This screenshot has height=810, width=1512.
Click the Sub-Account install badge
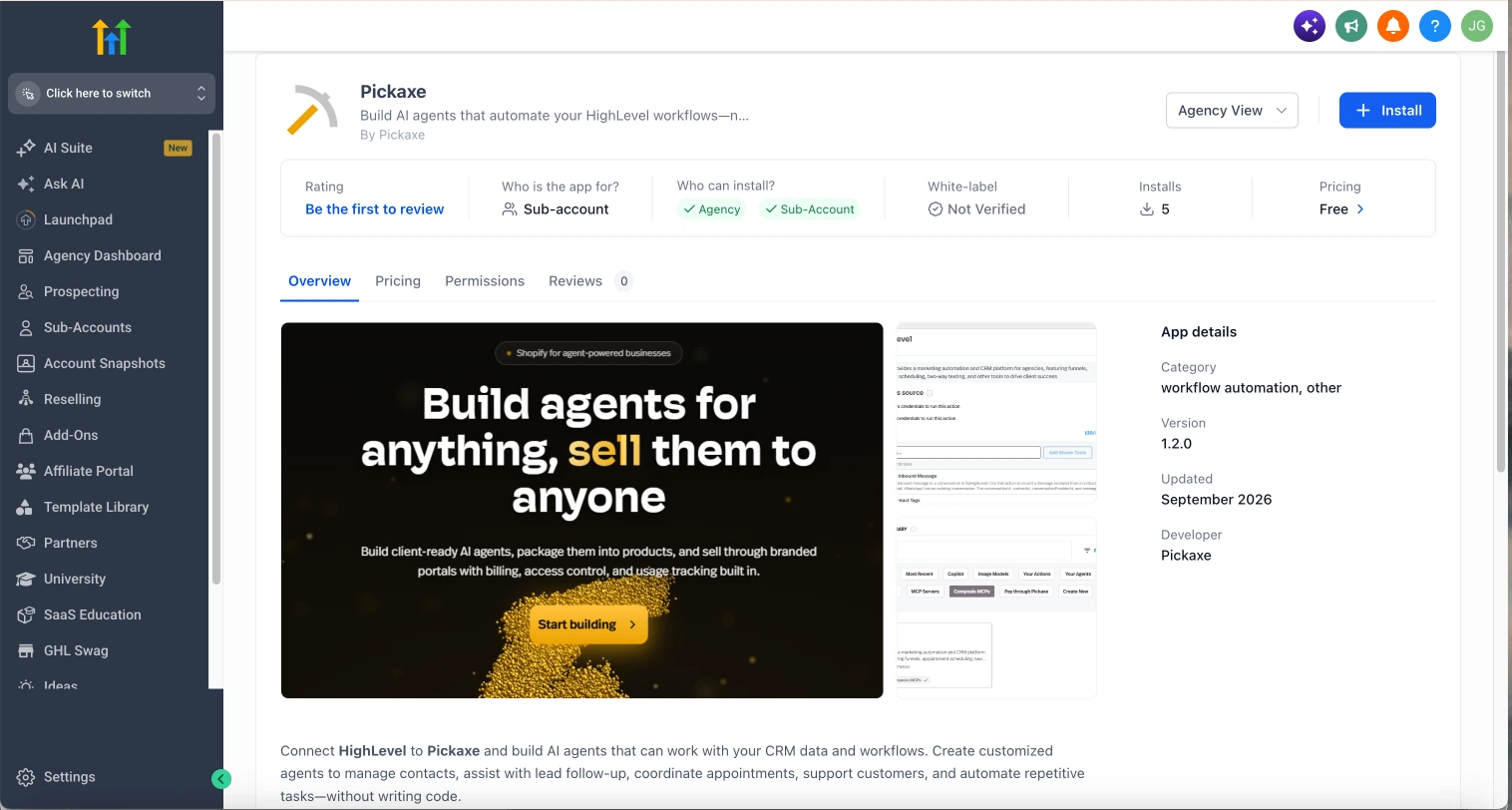point(809,209)
